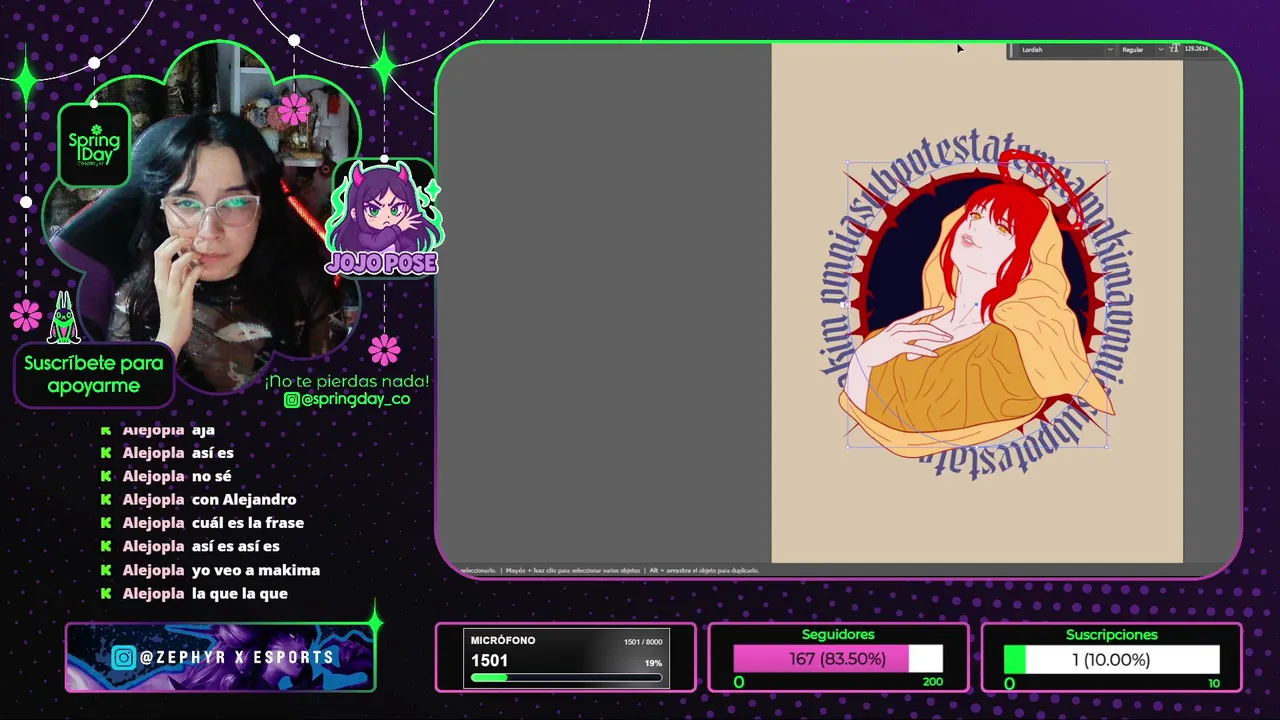1280x720 pixels.
Task: Open the Lordish font family dropdown
Action: (1066, 49)
